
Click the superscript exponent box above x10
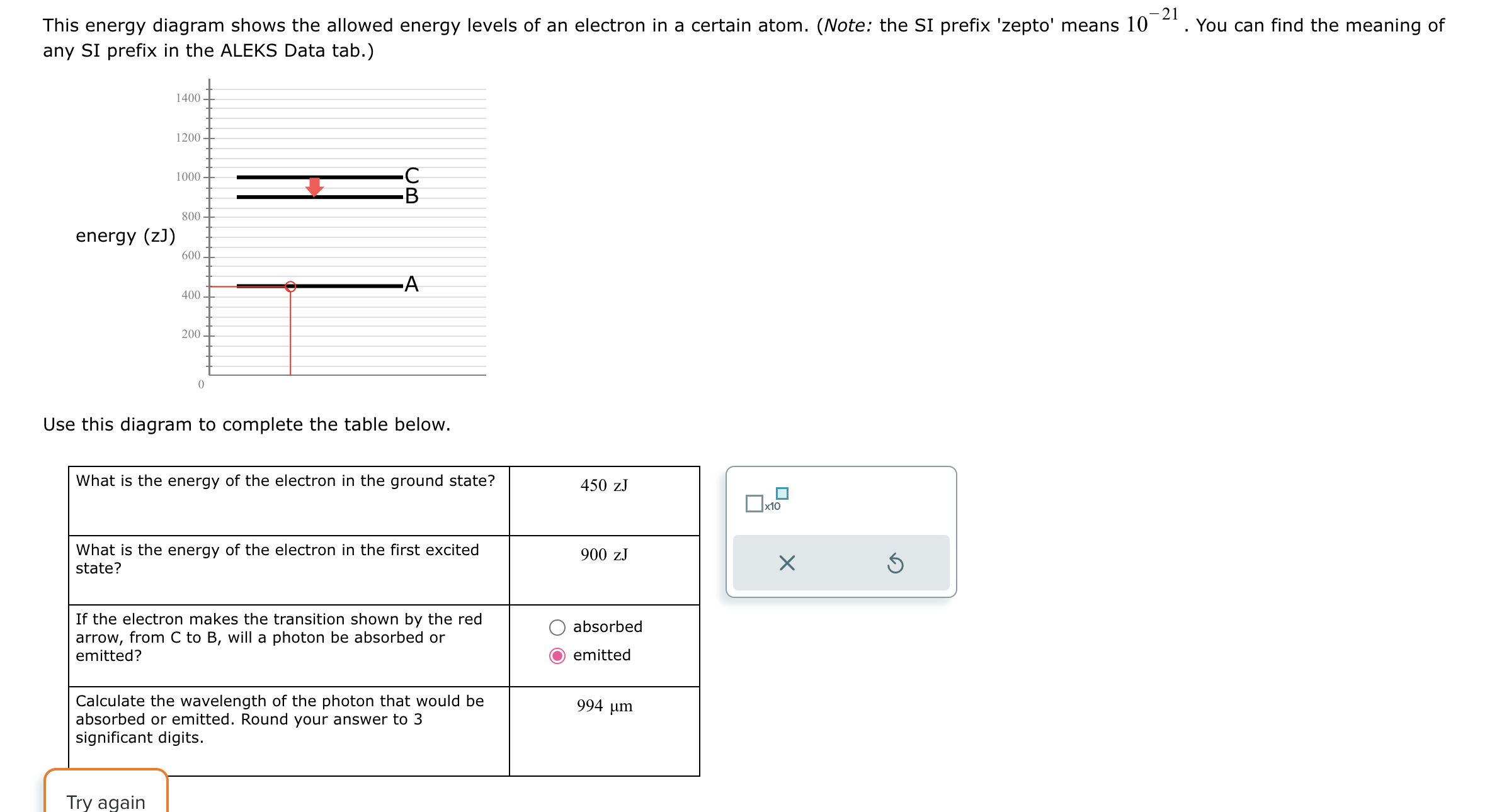click(x=781, y=494)
